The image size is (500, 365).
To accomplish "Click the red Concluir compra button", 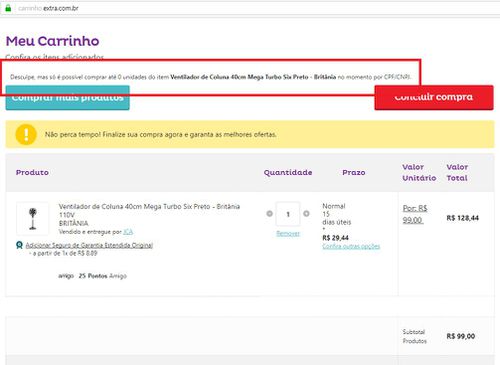I will coord(434,97).
